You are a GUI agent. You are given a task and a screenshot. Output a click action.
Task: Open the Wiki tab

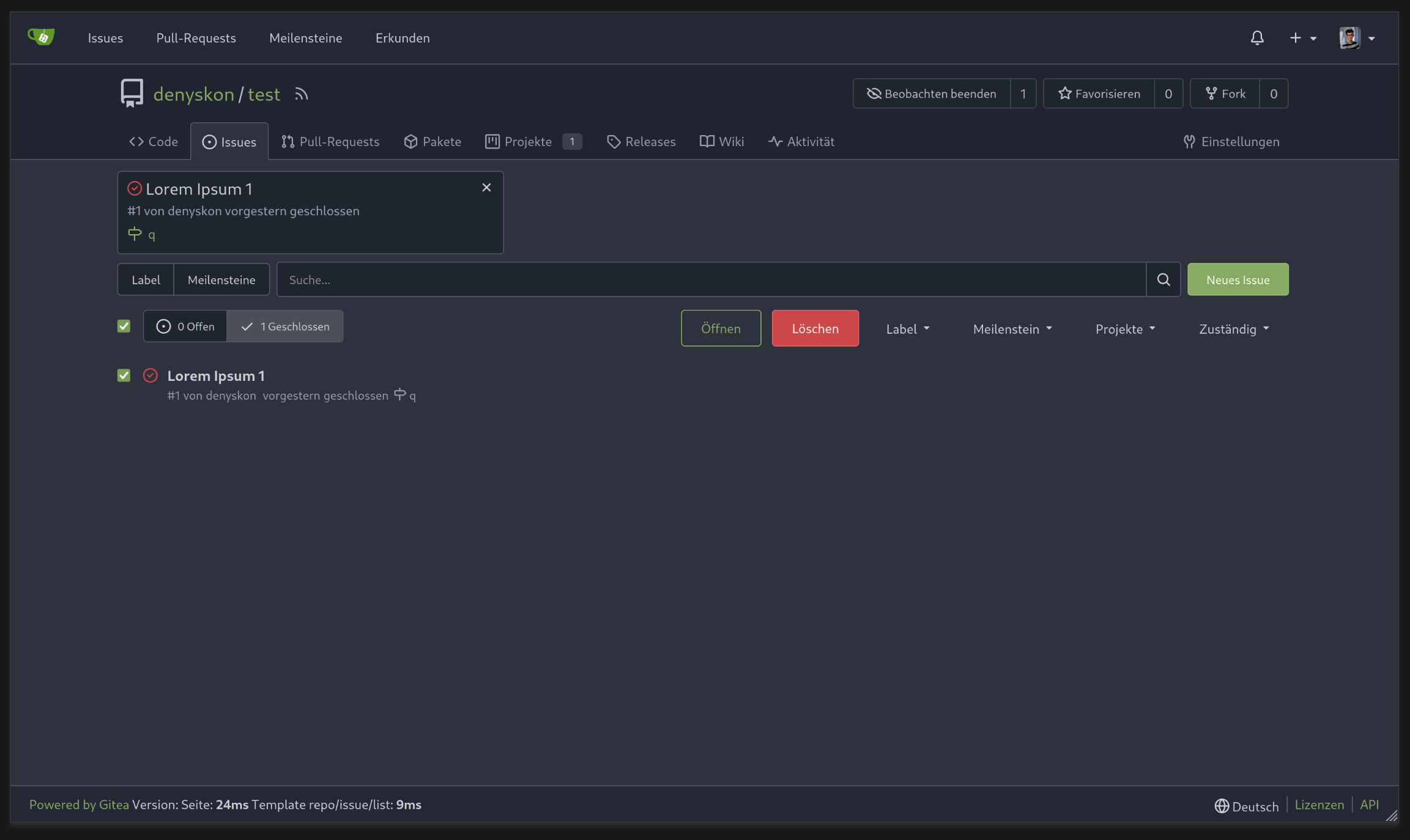(722, 141)
